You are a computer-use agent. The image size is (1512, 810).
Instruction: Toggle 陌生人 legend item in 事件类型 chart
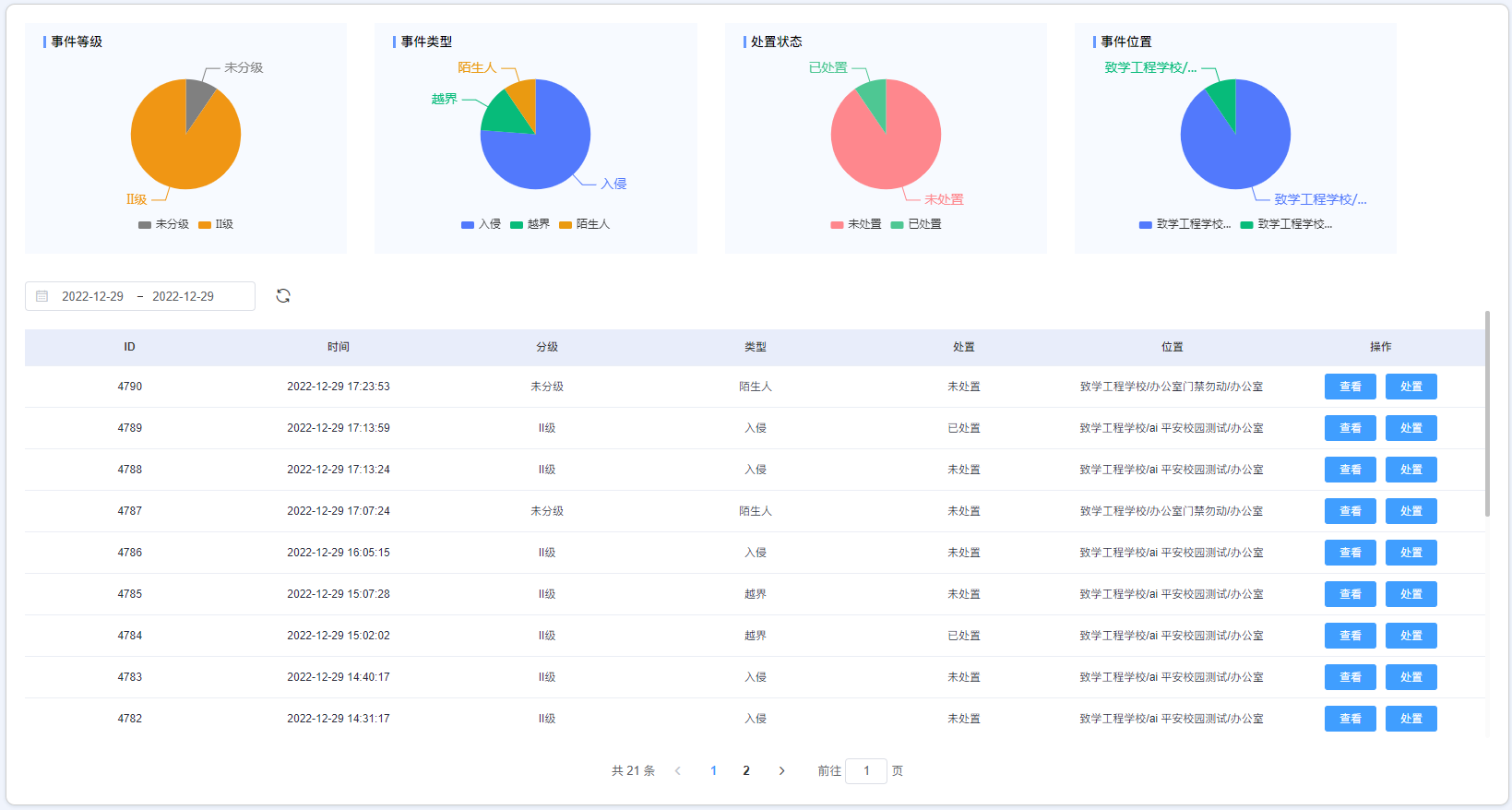point(584,224)
